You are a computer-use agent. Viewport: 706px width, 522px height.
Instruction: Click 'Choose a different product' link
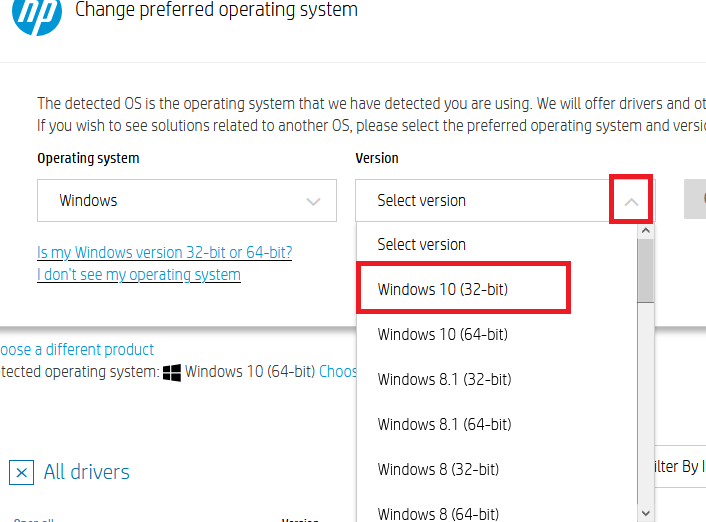coord(77,350)
